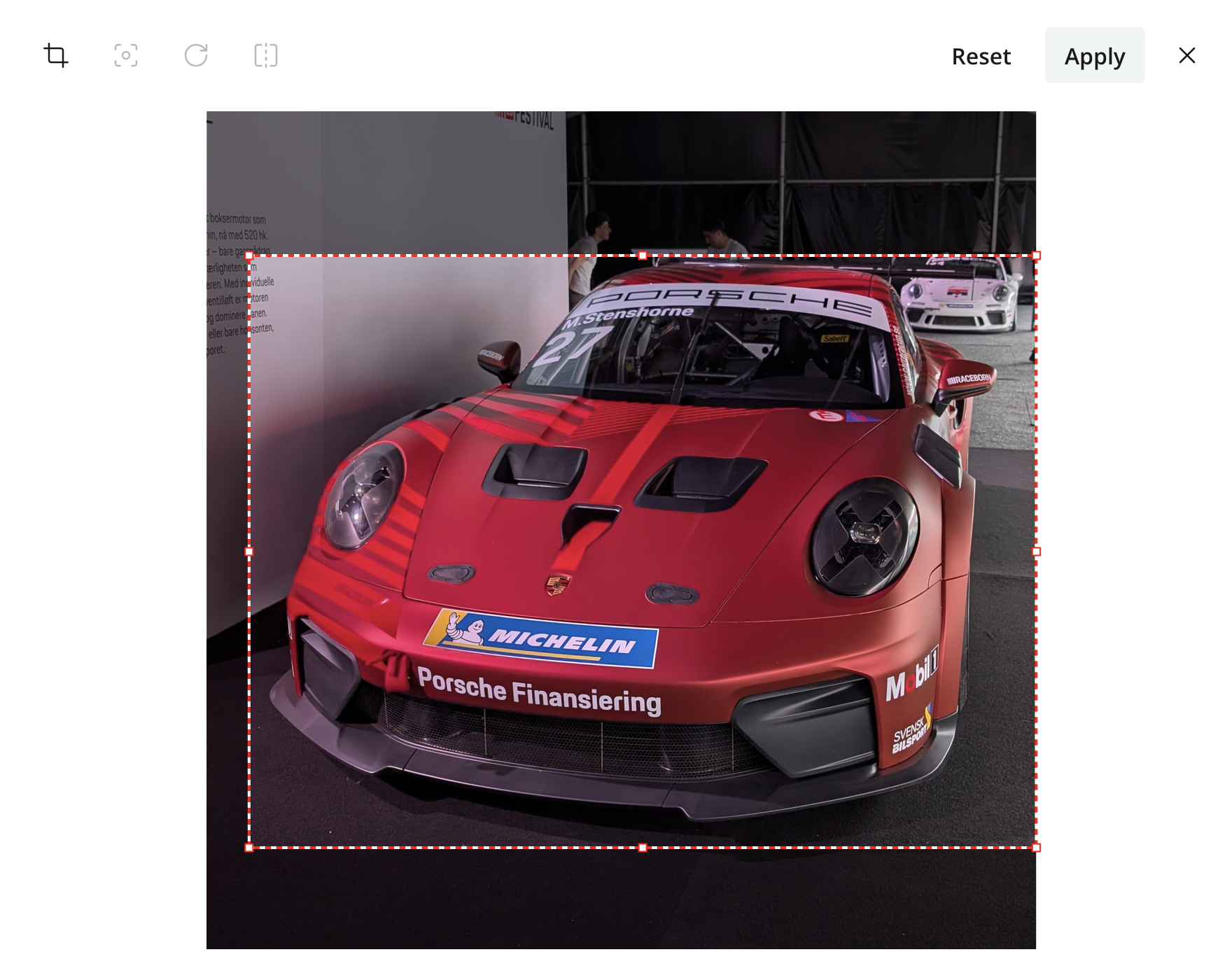1232x966 pixels.
Task: Select the focus point tool icon
Action: pyautogui.click(x=126, y=55)
